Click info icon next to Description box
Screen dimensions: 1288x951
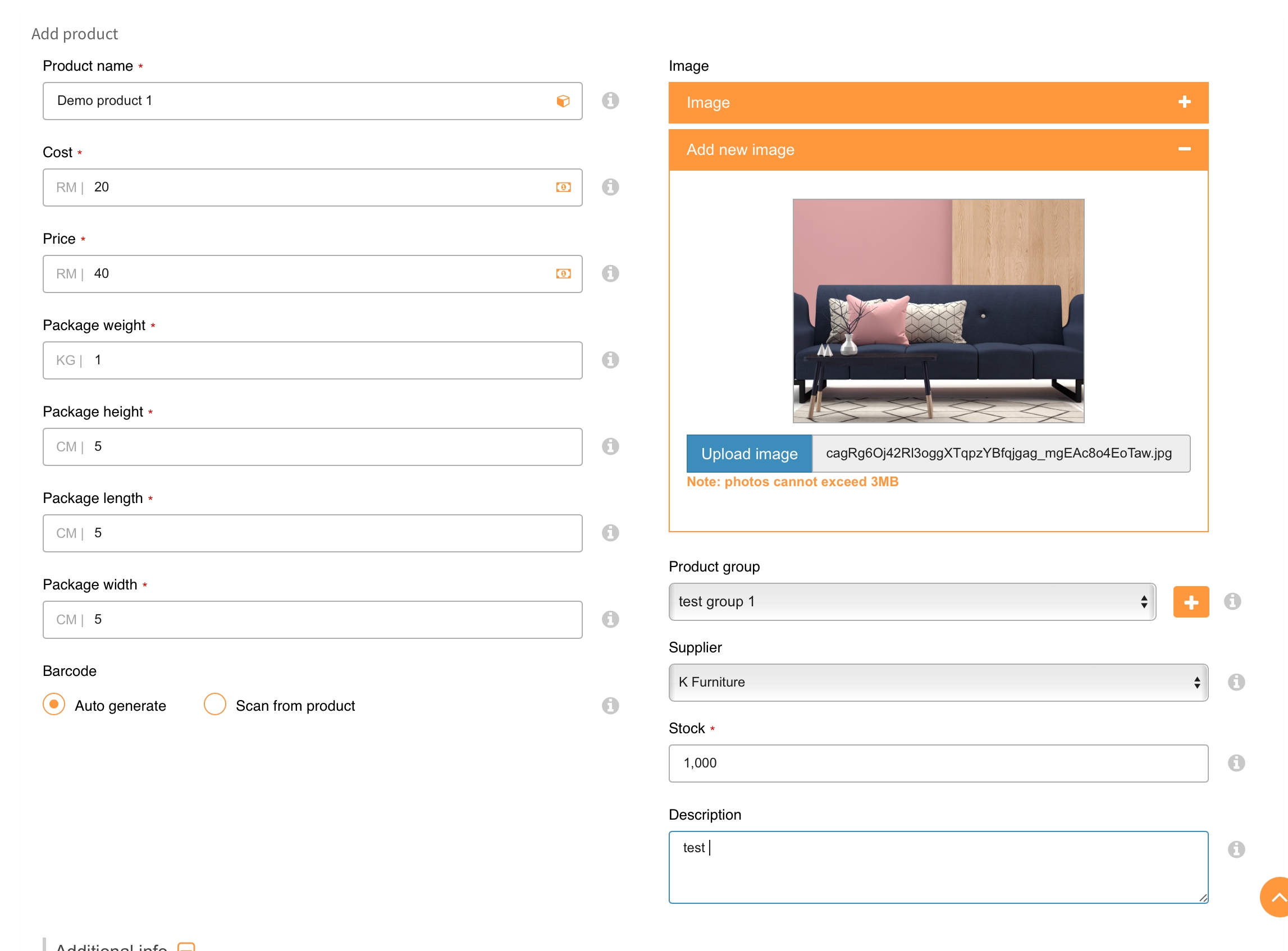[1236, 849]
